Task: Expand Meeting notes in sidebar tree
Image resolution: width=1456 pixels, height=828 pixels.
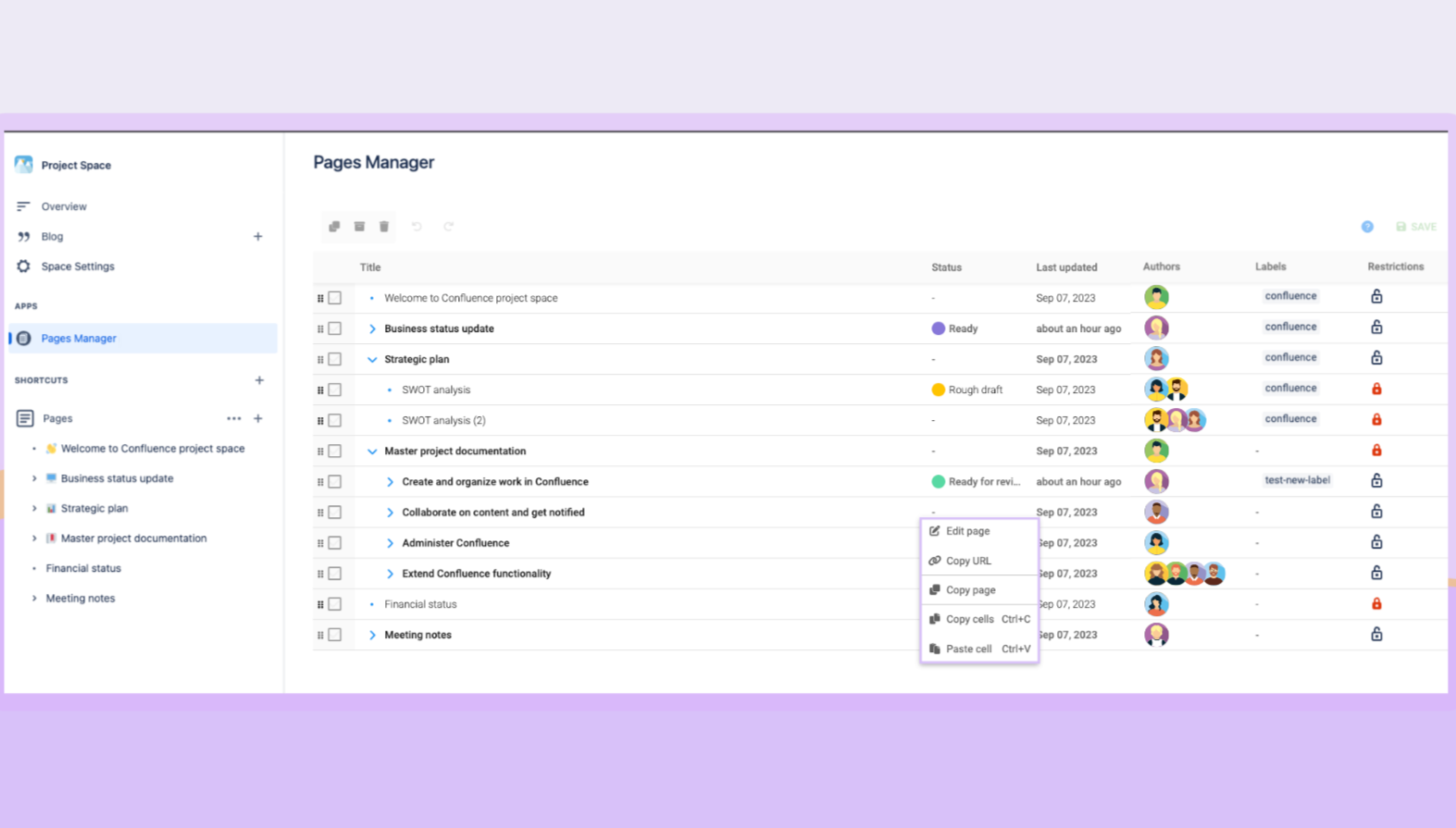Action: pyautogui.click(x=34, y=599)
